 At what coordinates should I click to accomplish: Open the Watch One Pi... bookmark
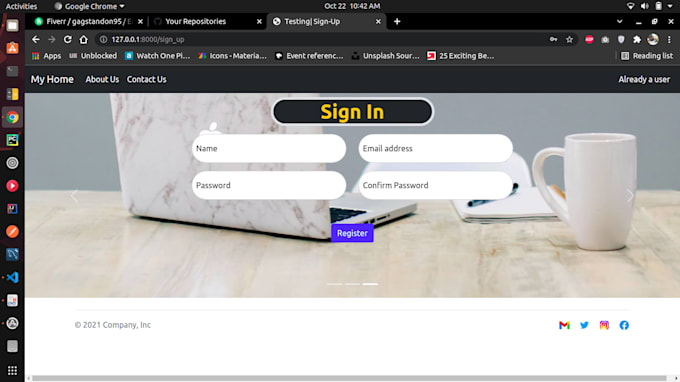[157, 56]
